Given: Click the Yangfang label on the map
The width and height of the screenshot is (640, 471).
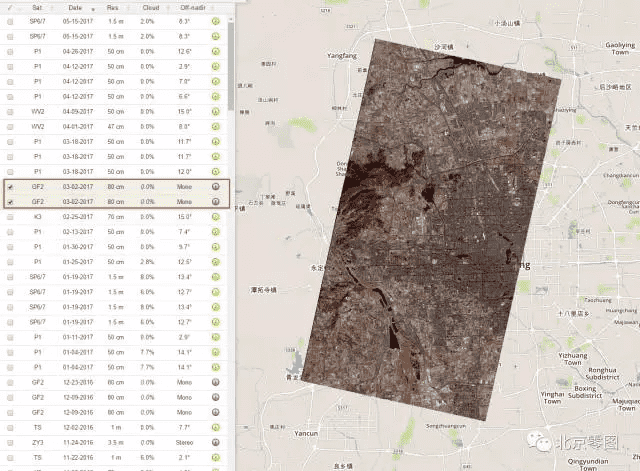Looking at the screenshot, I should point(342,56).
